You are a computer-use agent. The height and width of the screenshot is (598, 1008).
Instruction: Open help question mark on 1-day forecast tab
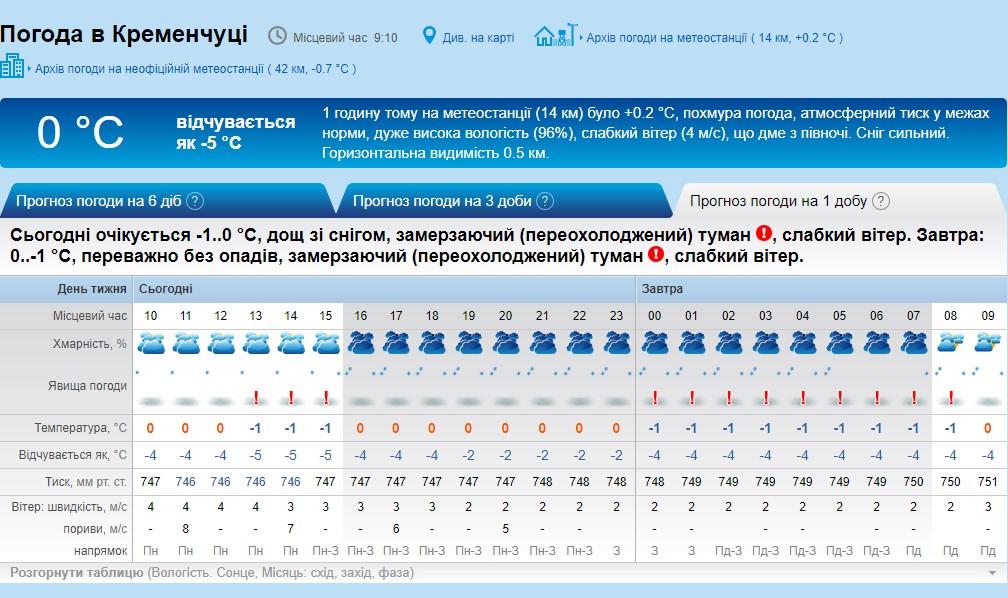(x=880, y=201)
